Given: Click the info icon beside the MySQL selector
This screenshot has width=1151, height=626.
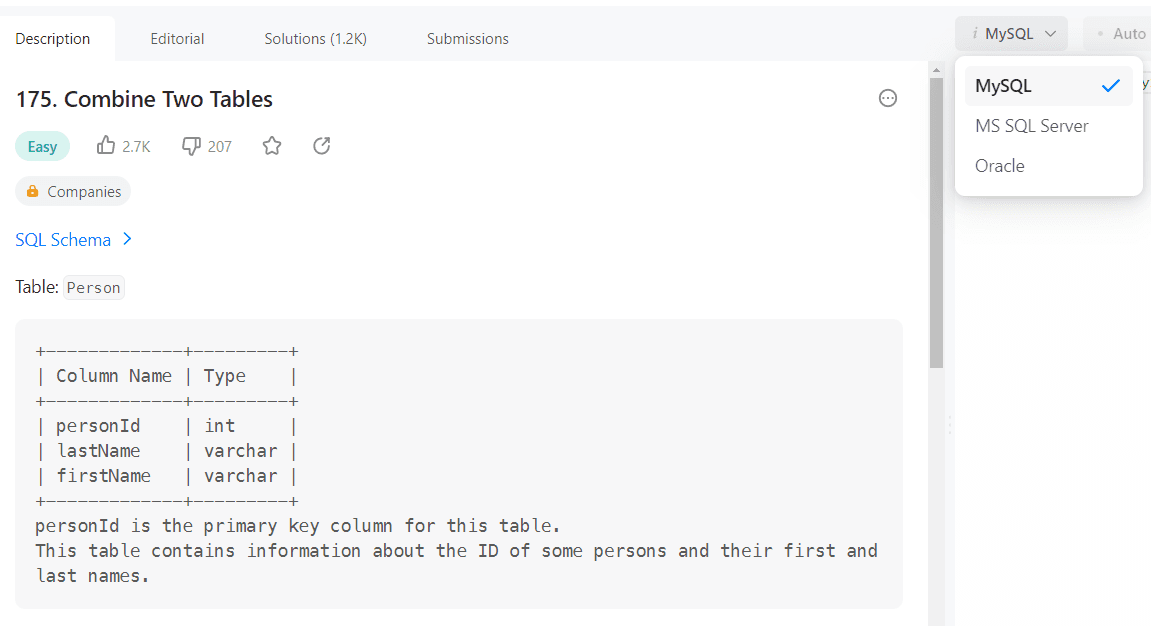Looking at the screenshot, I should 974,33.
